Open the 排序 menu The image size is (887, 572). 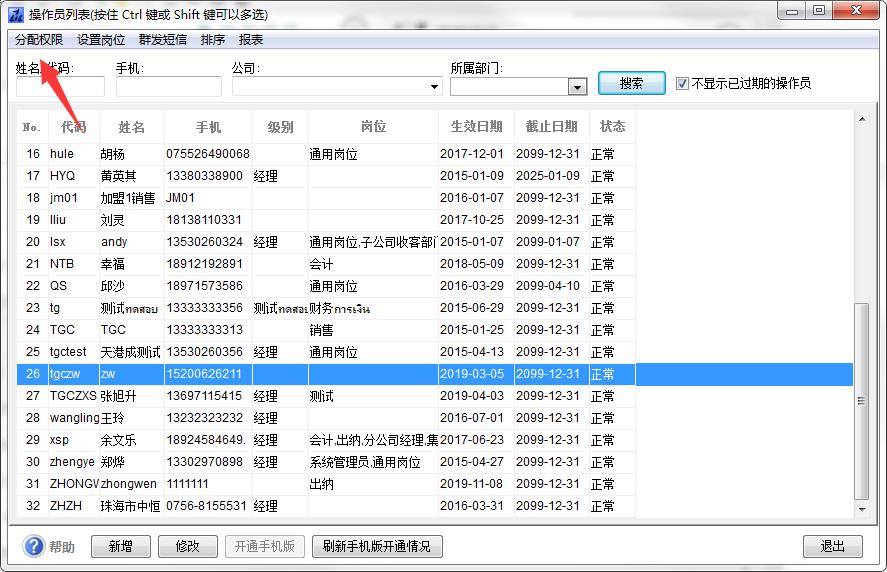(212, 40)
